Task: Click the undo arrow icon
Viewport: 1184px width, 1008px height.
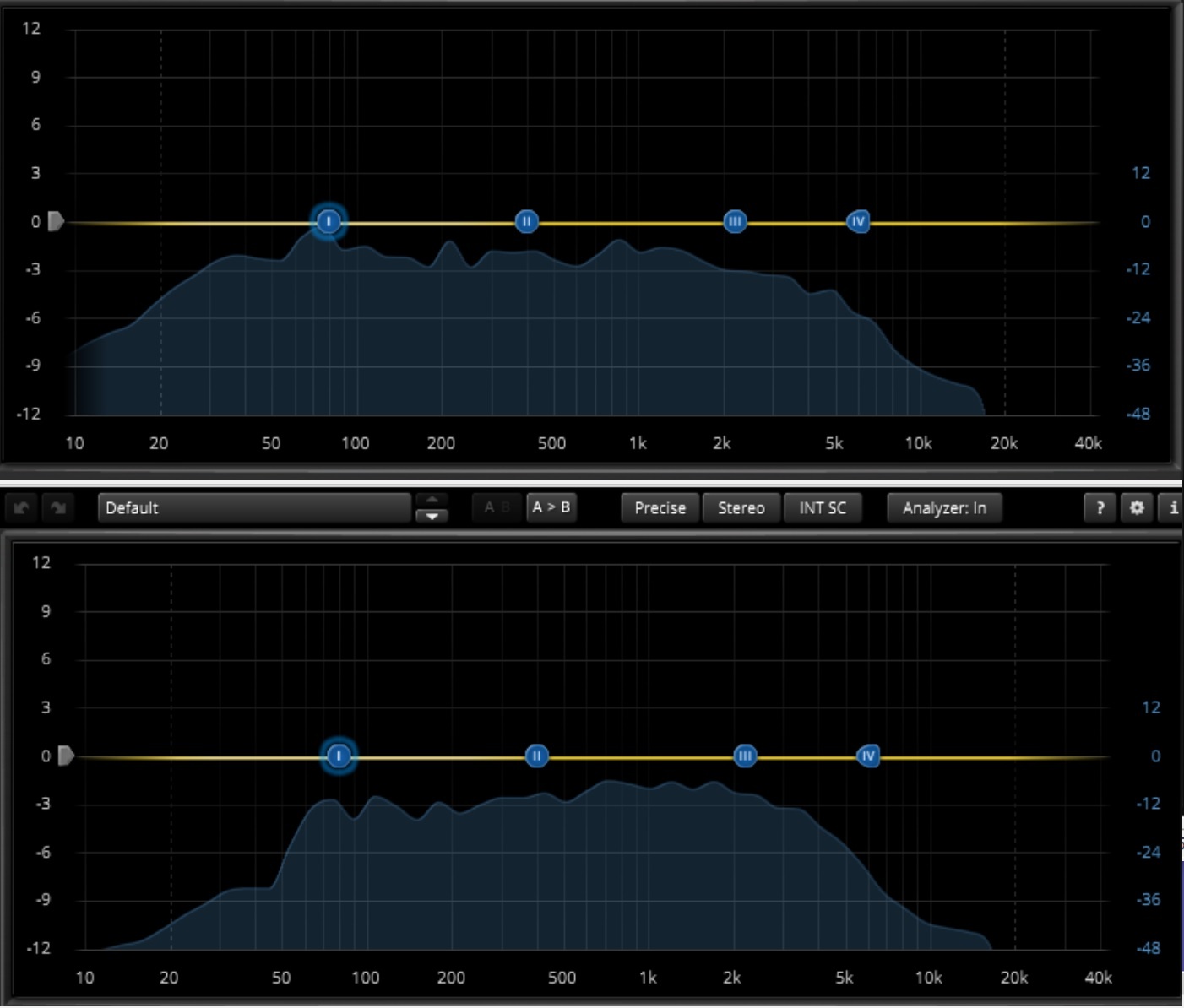Action: pos(21,507)
